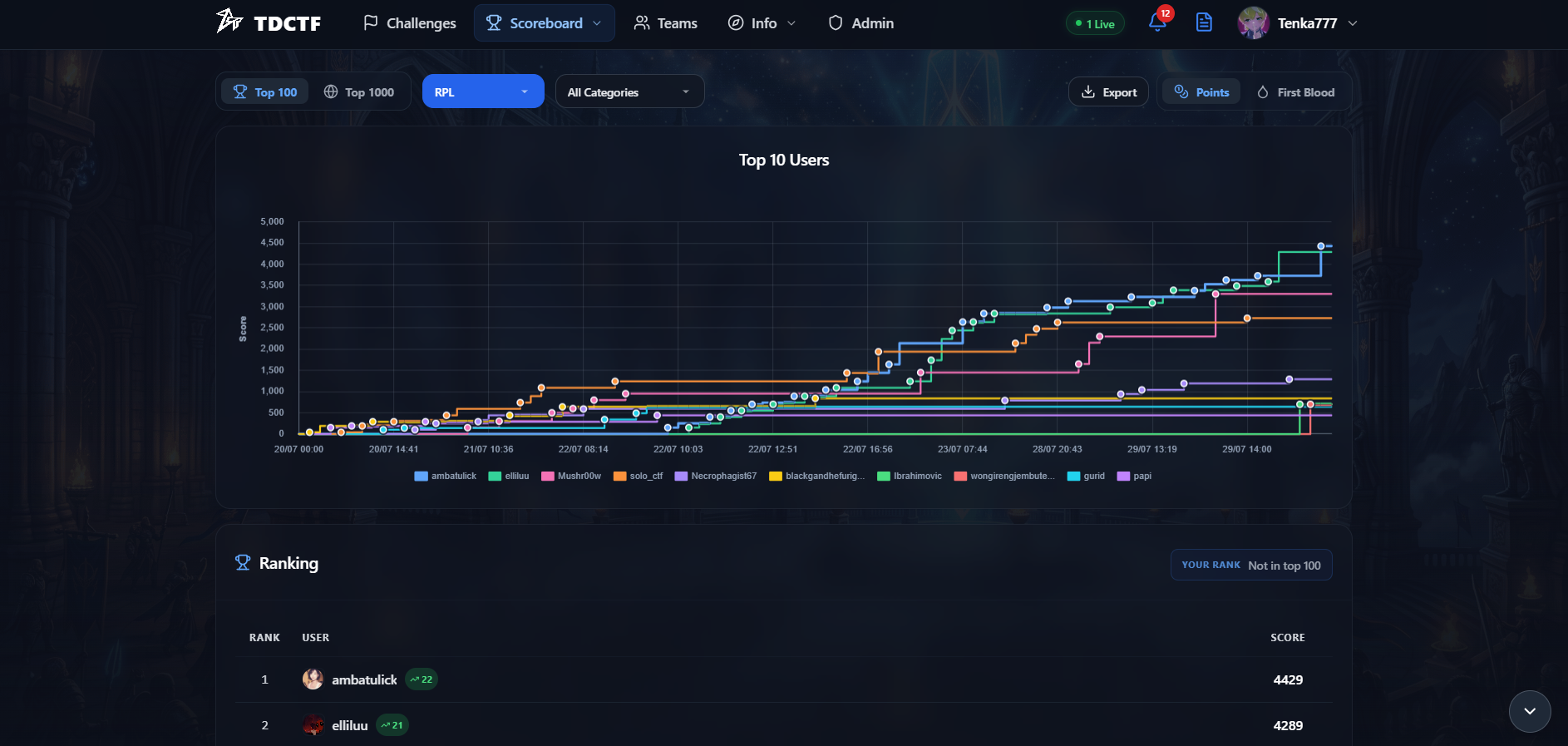Open the Scoreboard menu
The height and width of the screenshot is (746, 1568).
[x=545, y=23]
